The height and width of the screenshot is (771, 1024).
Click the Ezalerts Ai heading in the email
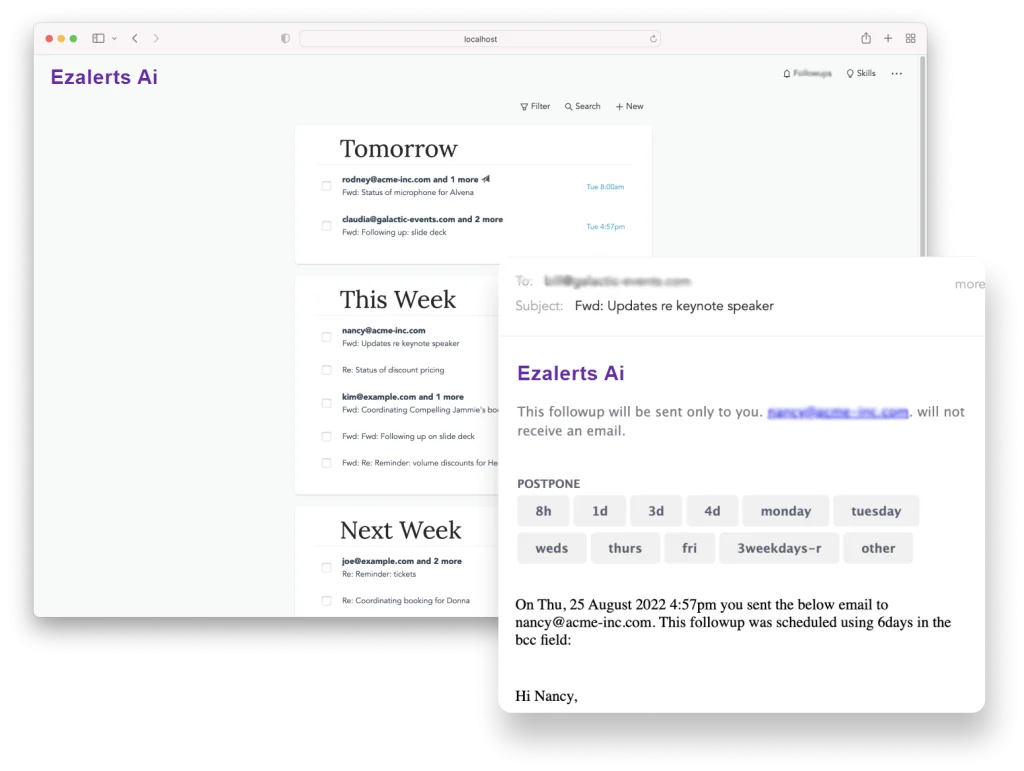coord(571,373)
